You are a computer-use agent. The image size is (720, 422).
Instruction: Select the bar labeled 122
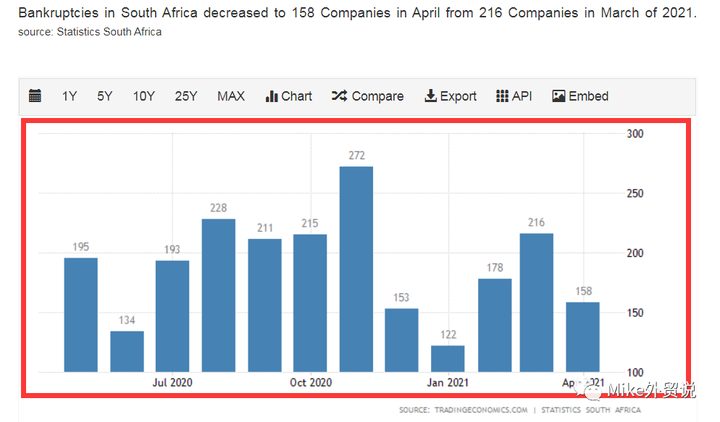[x=448, y=359]
